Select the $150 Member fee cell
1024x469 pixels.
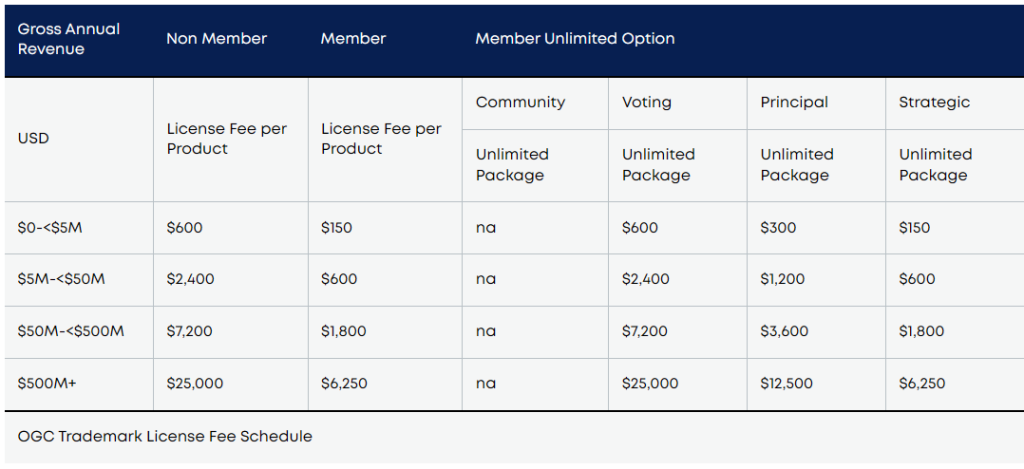tap(337, 228)
